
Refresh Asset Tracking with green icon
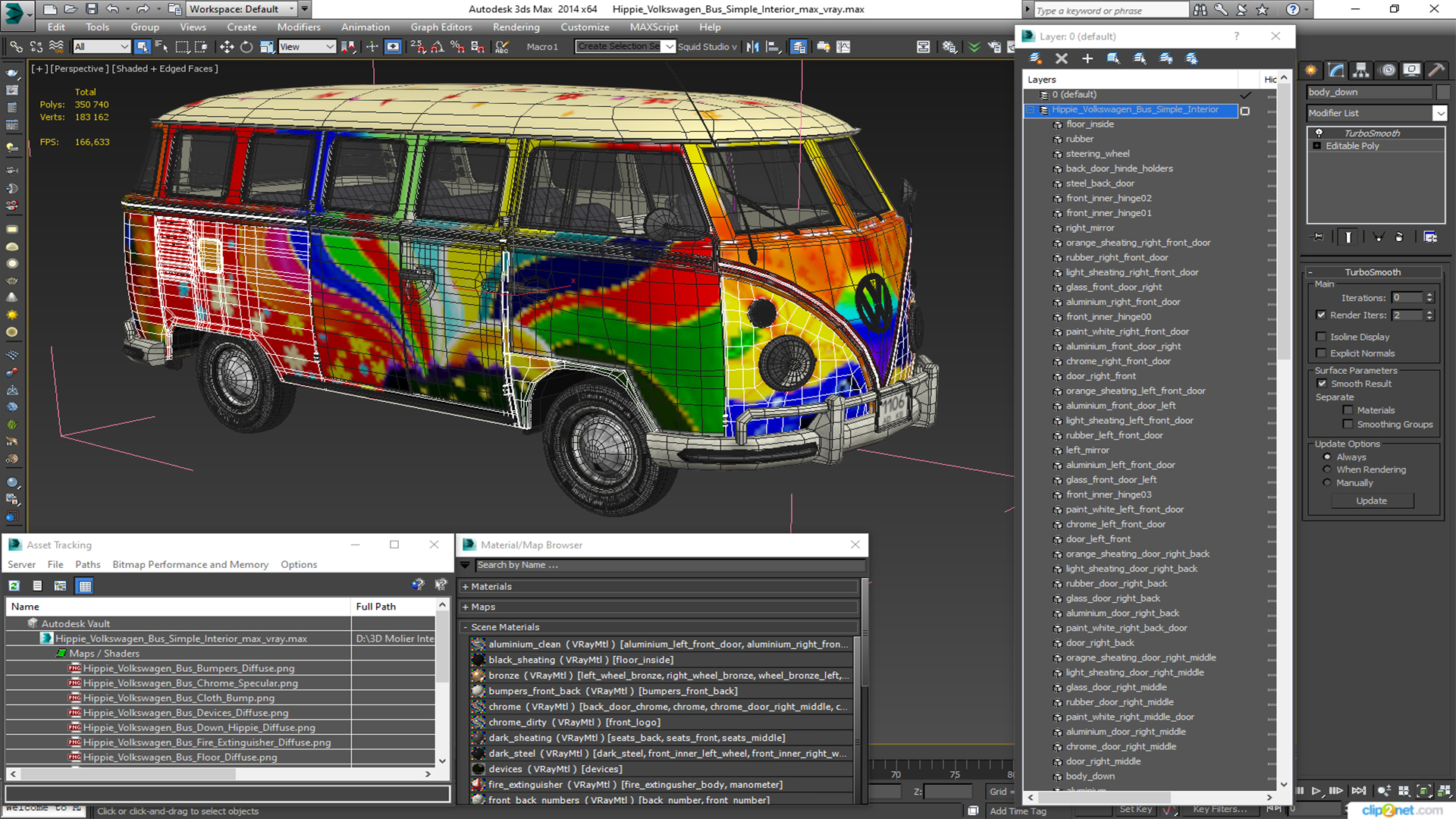(x=14, y=585)
